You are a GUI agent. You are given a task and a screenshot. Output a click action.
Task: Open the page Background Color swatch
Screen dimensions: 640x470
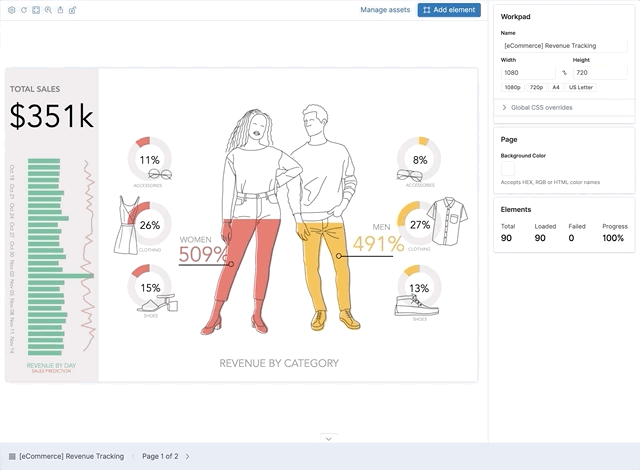click(508, 170)
